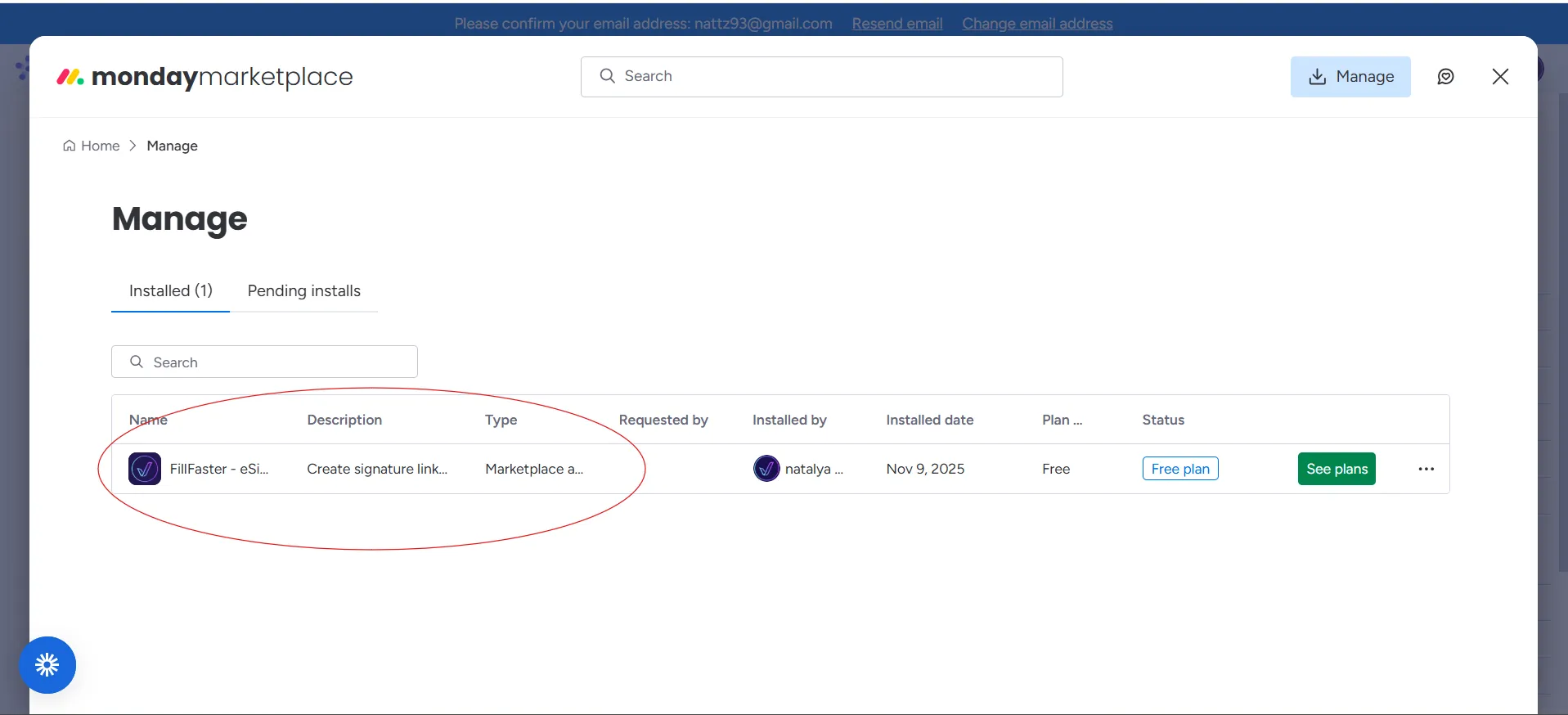Click Change email address link

click(1036, 24)
